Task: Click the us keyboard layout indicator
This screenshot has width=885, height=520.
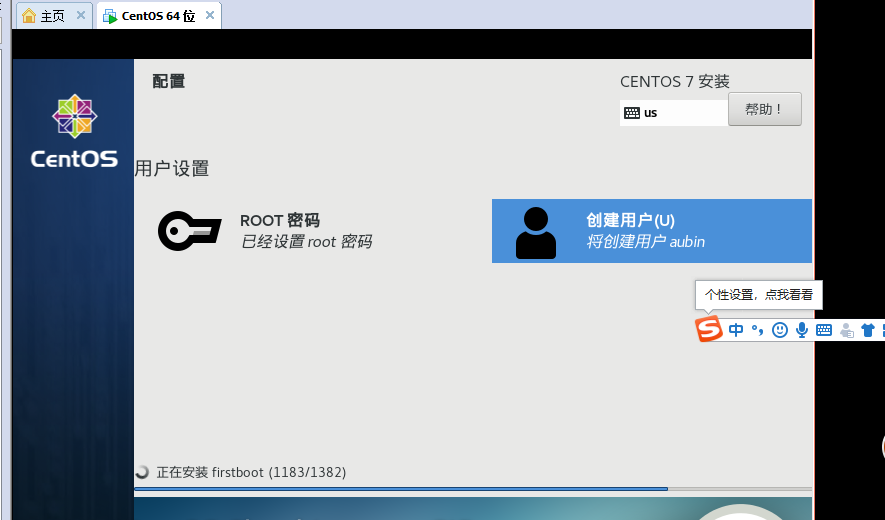Action: pyautogui.click(x=674, y=113)
